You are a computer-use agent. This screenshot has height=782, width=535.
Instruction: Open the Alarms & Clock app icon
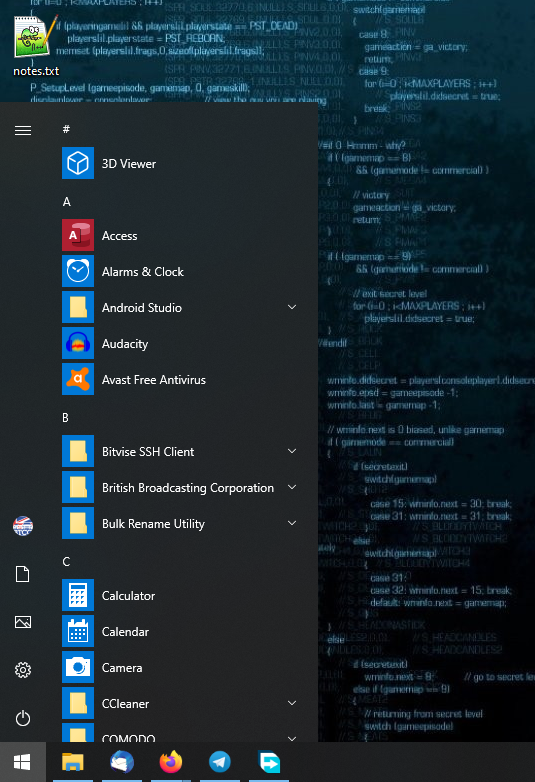pyautogui.click(x=78, y=271)
